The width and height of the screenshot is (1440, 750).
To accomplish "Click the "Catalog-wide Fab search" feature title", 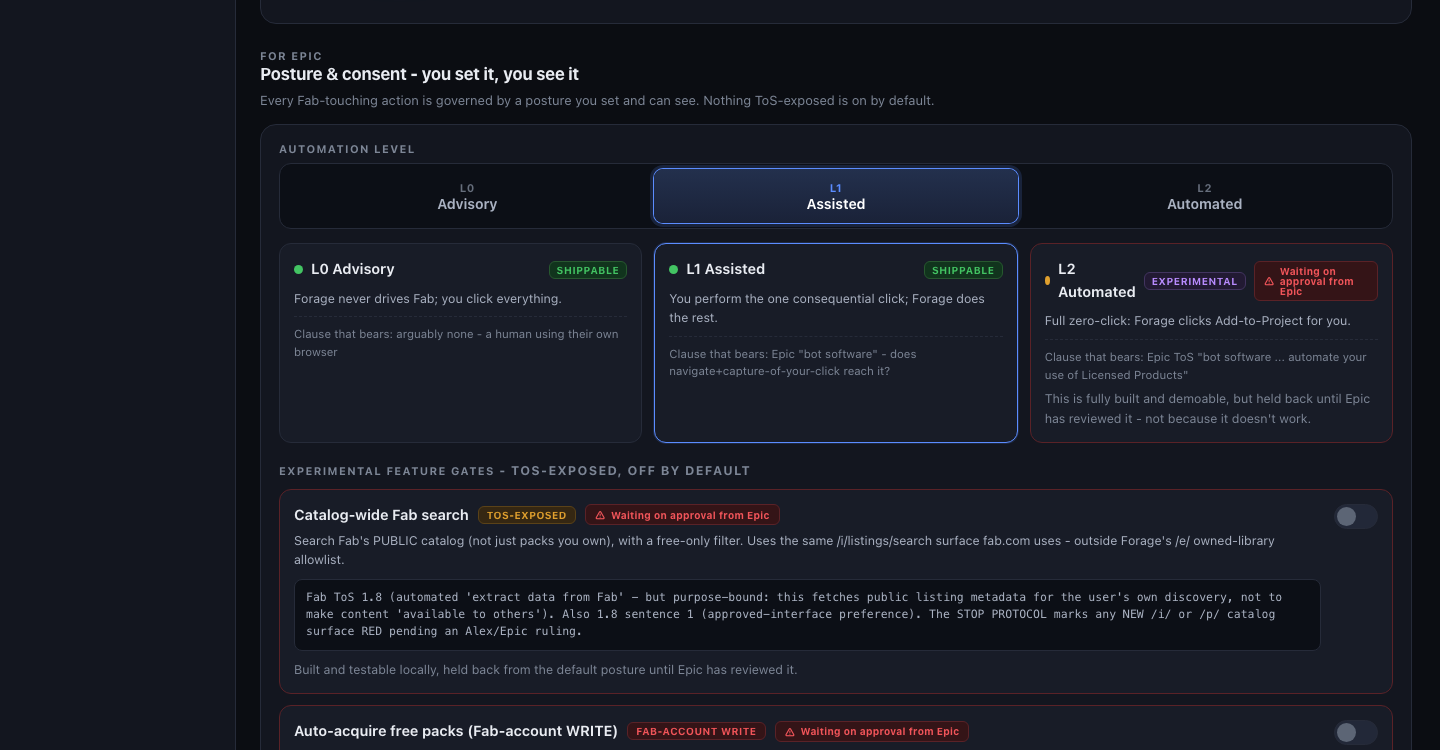I will coord(381,515).
